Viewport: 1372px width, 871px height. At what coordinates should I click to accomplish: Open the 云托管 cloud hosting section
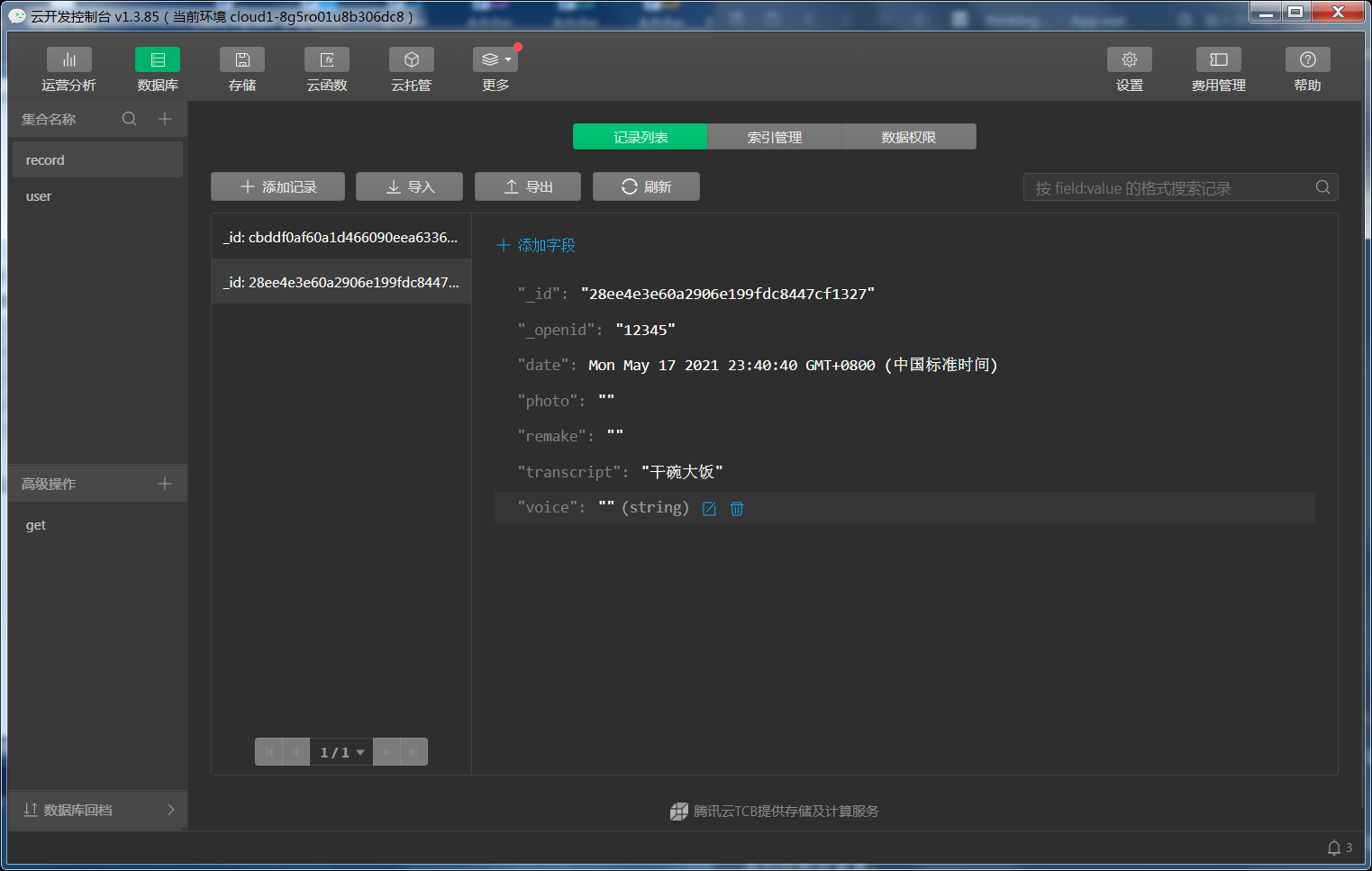click(x=412, y=69)
